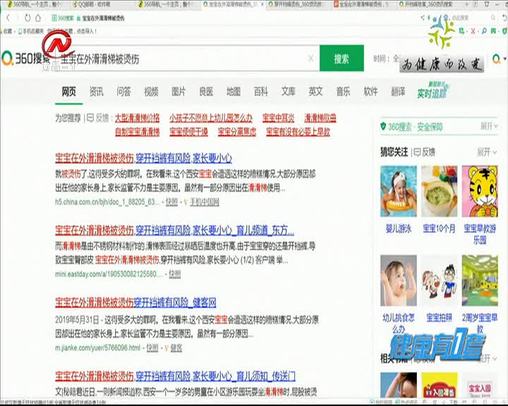Open the 文库 tab
Viewport: 508px width, 406px height.
(x=288, y=91)
